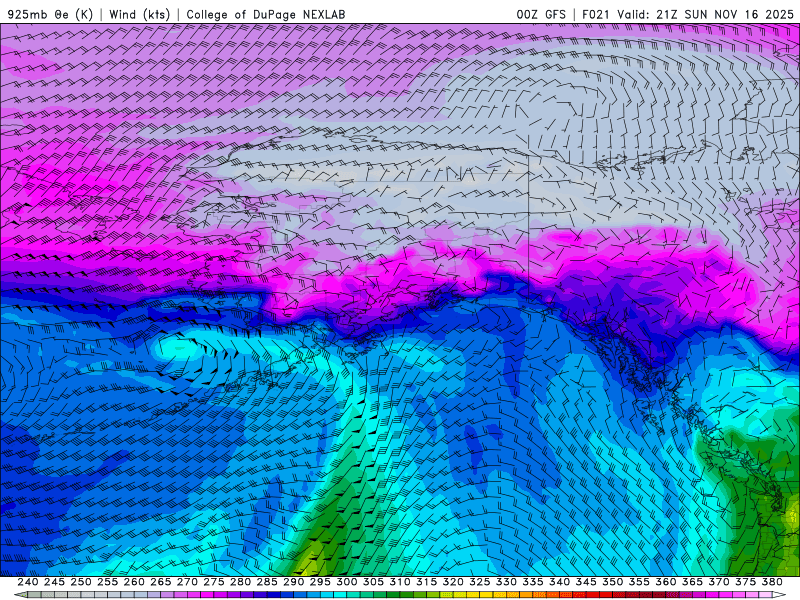Image resolution: width=800 pixels, height=600 pixels.
Task: Click the '925mb θe (K)' title text
Action: [50, 14]
